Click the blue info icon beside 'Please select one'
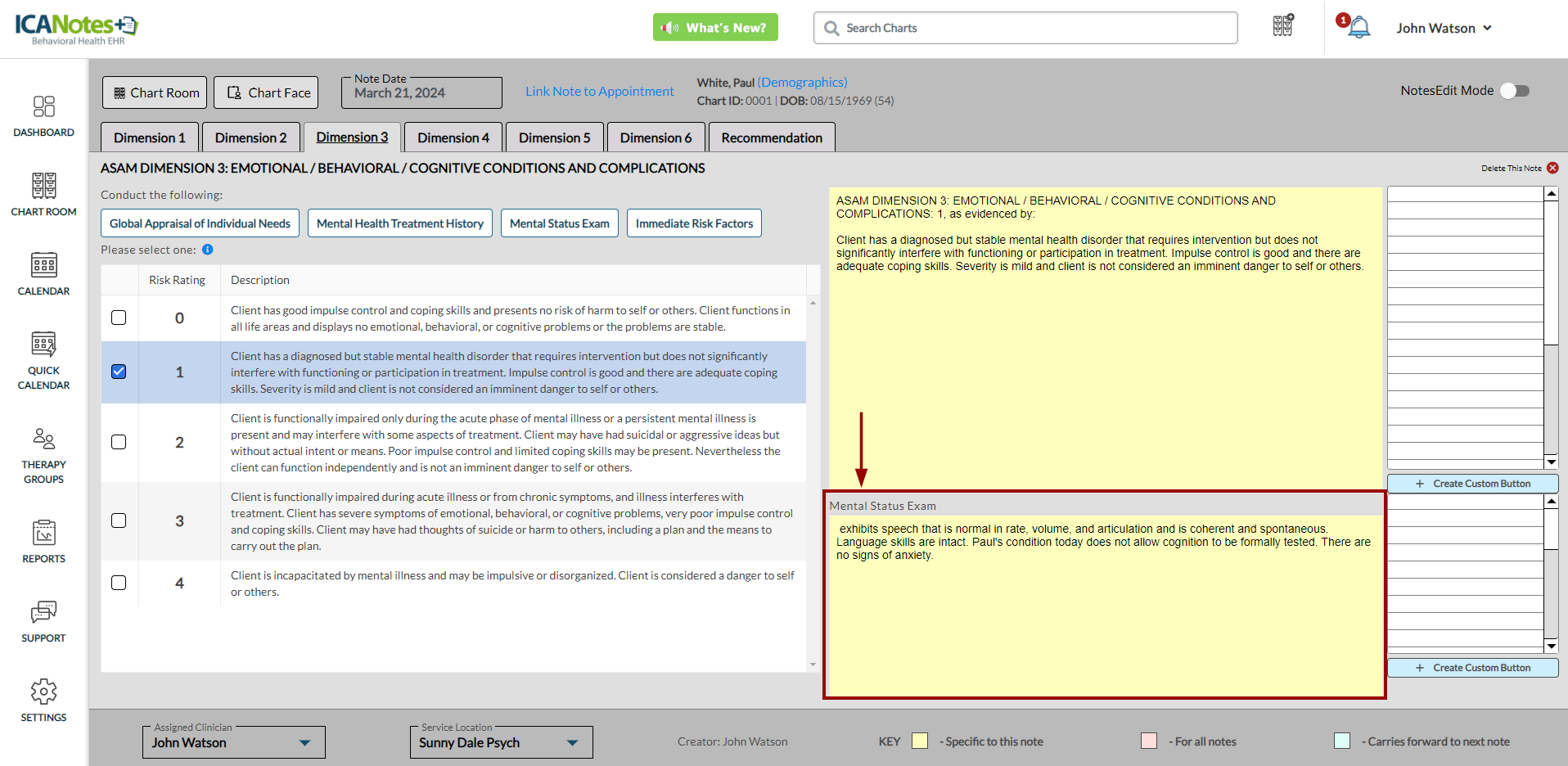The width and height of the screenshot is (1568, 766). pos(208,250)
